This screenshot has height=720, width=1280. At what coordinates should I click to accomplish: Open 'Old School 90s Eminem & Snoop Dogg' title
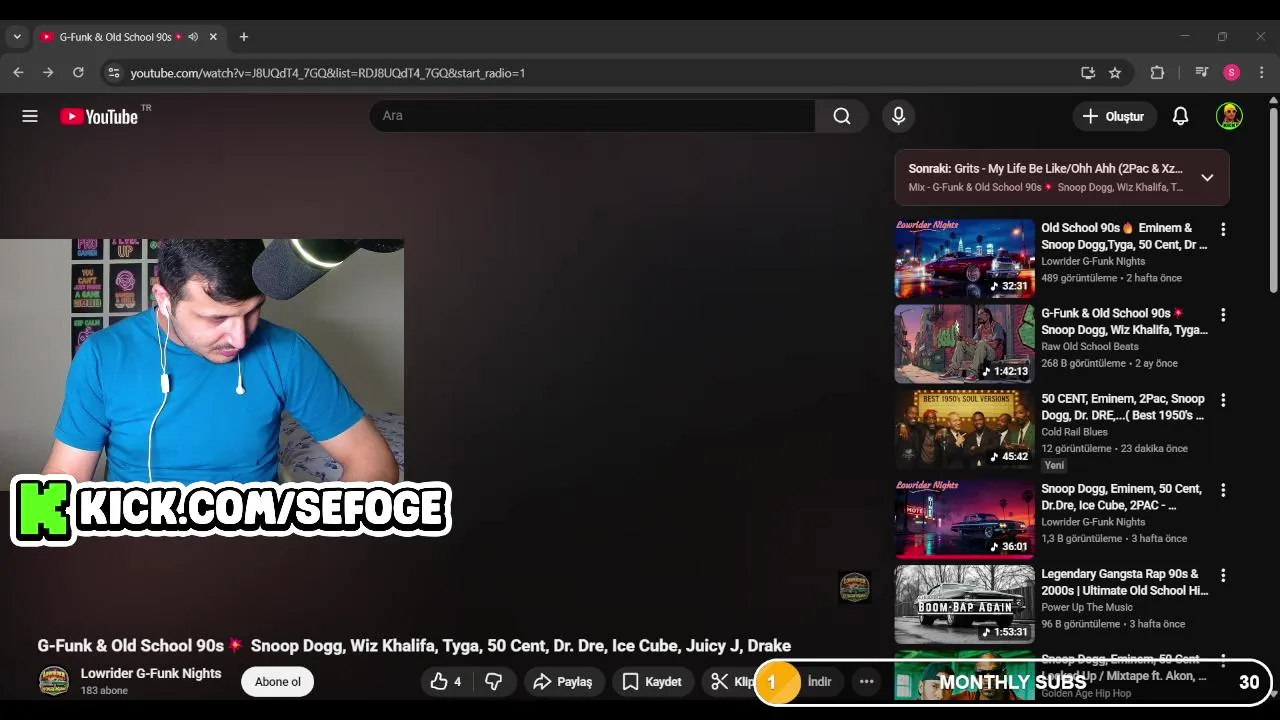click(x=1124, y=236)
